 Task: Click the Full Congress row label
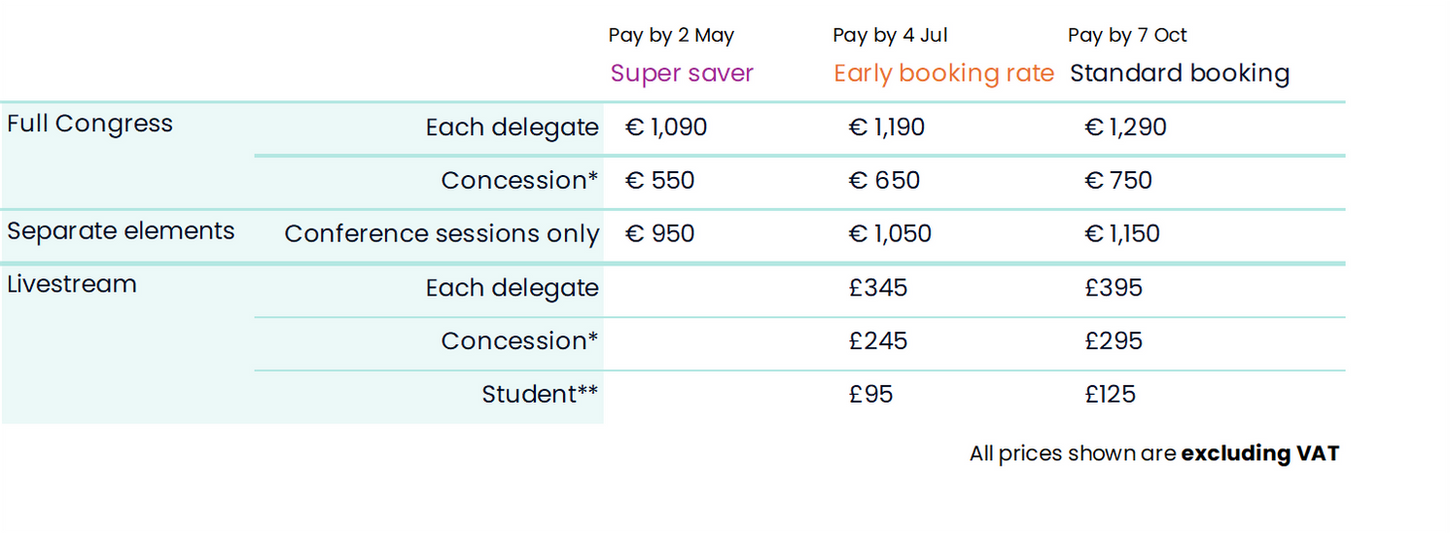point(90,124)
